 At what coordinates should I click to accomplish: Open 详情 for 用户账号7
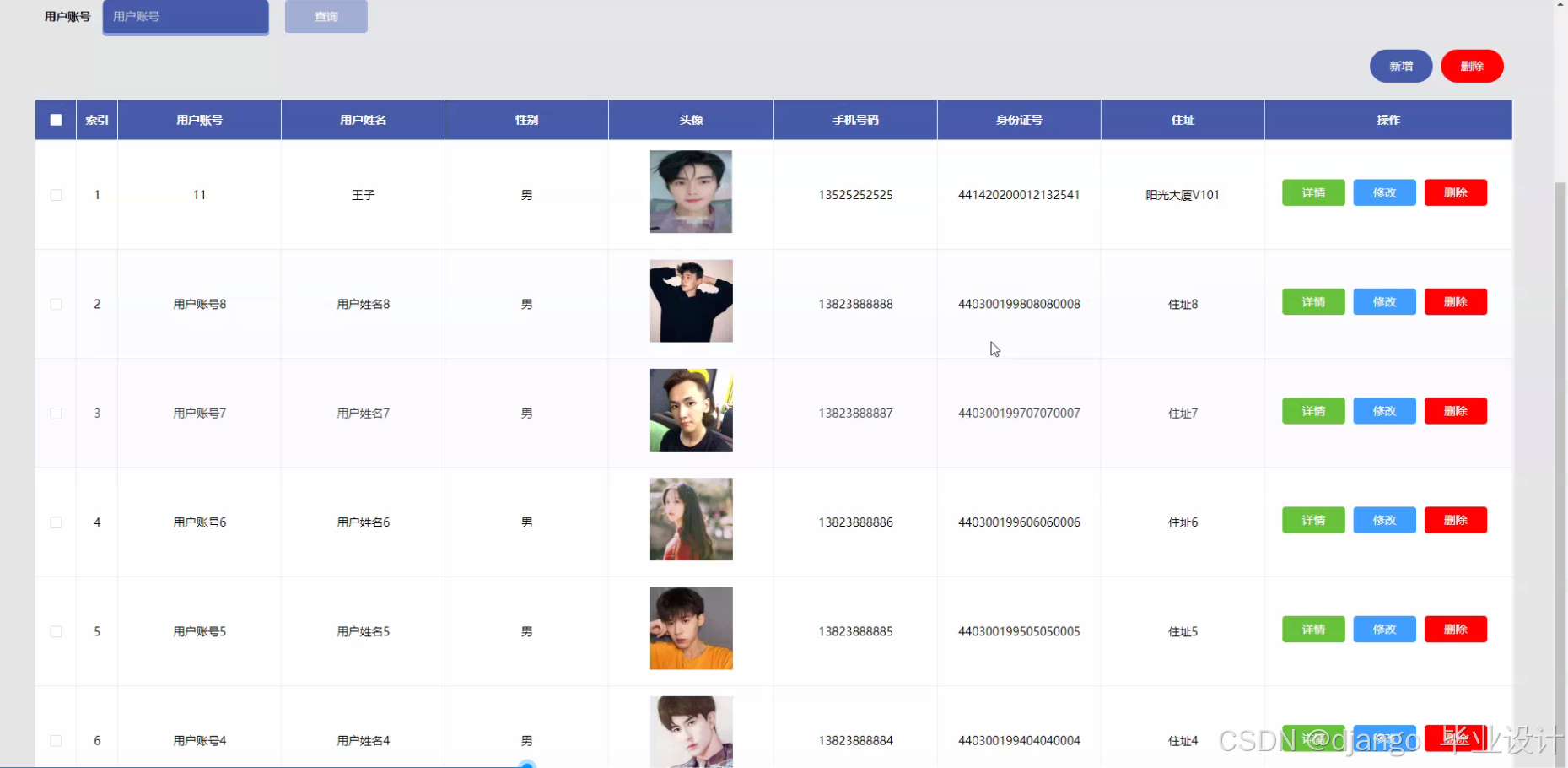point(1313,411)
